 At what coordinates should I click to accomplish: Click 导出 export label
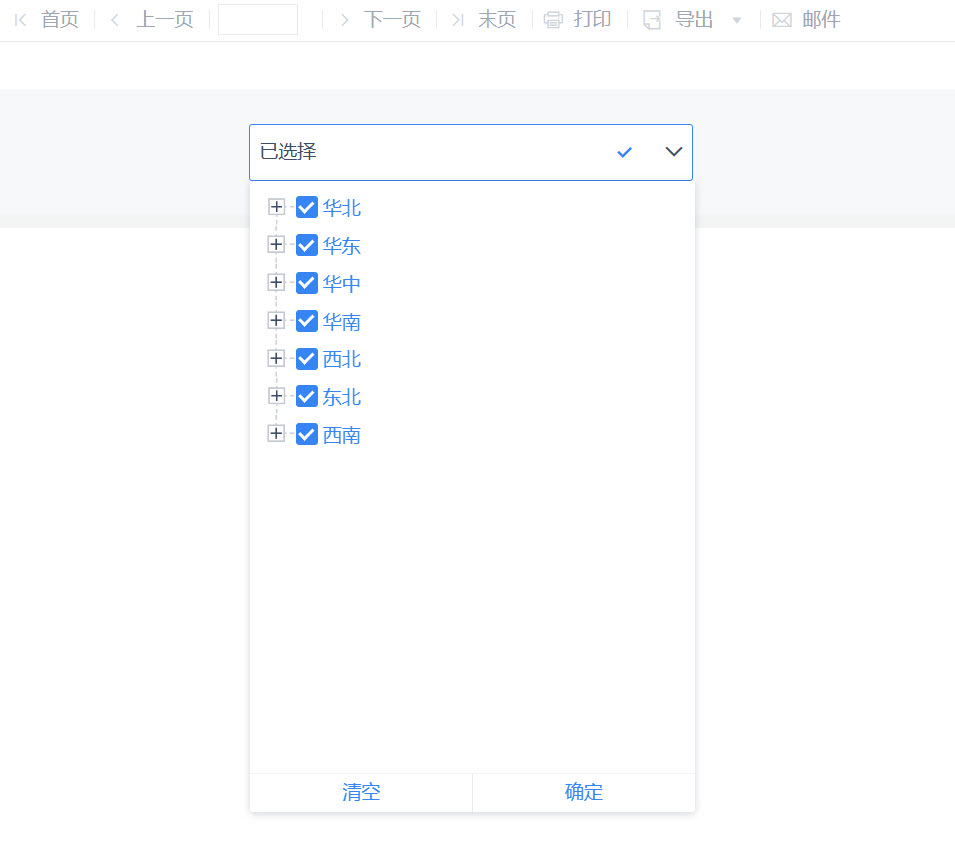pos(694,19)
